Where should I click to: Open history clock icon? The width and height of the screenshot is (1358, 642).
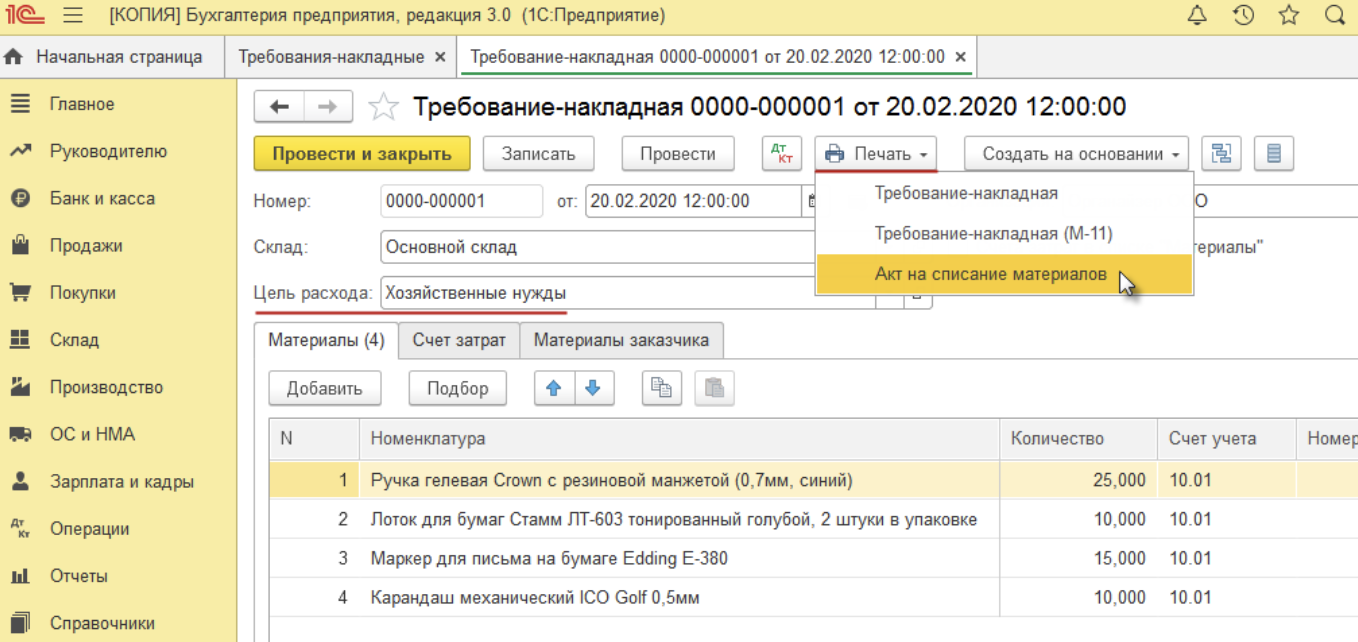pos(1243,15)
